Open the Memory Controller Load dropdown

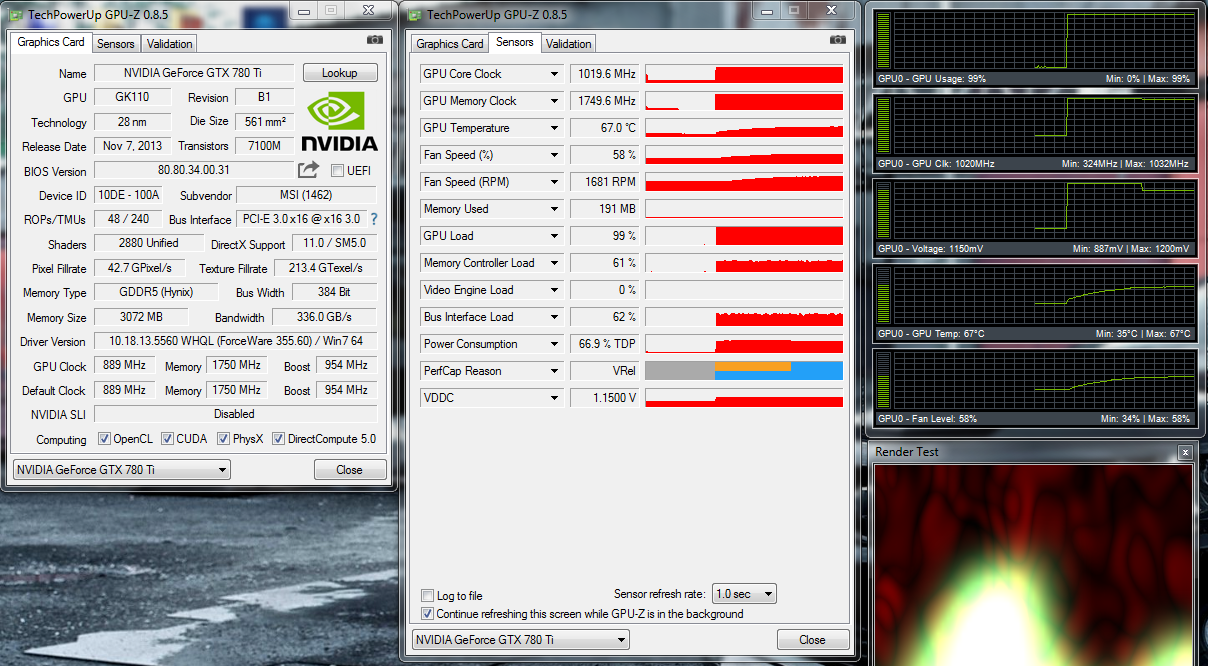tap(554, 263)
